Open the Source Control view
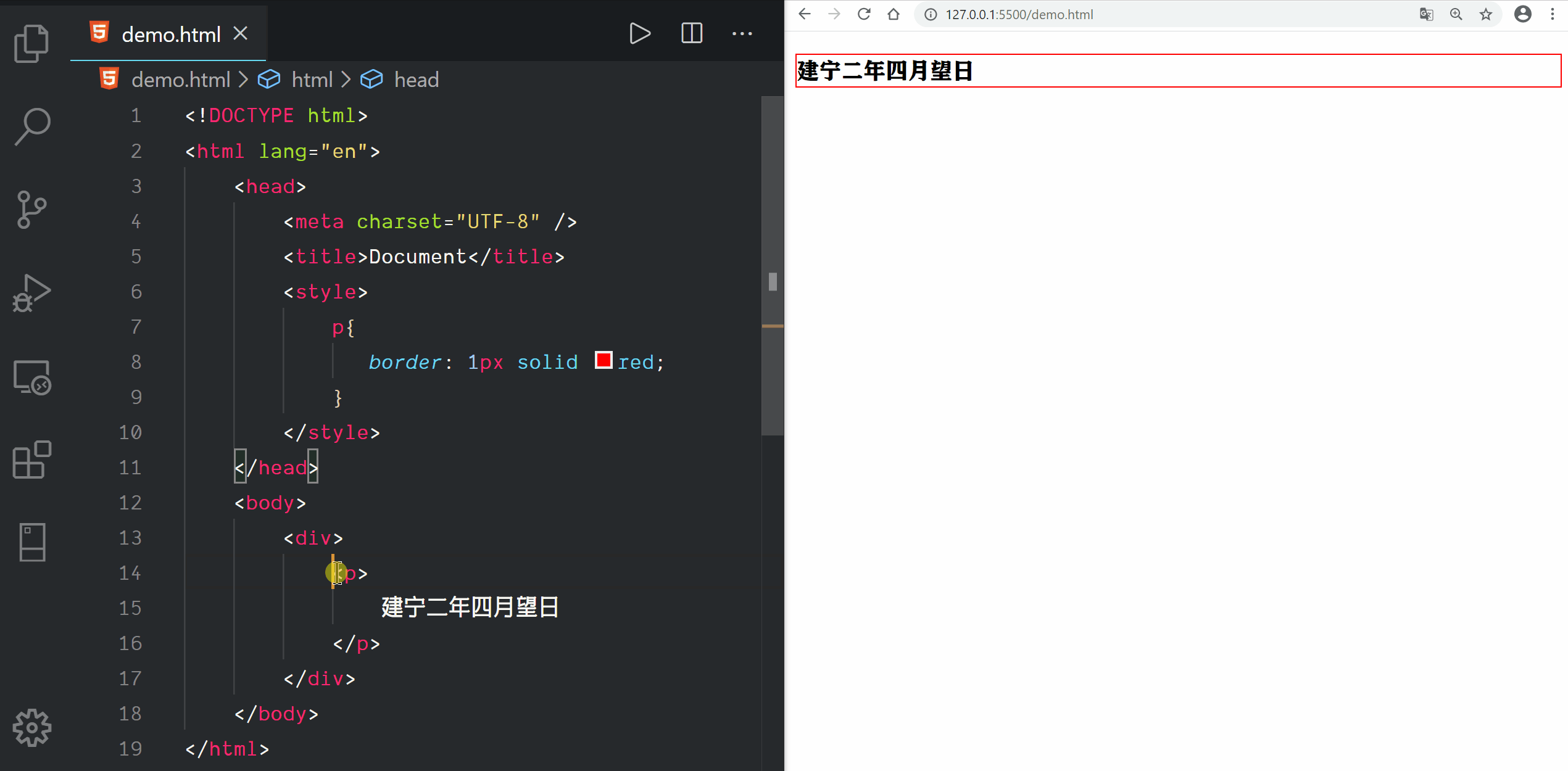 coord(31,210)
